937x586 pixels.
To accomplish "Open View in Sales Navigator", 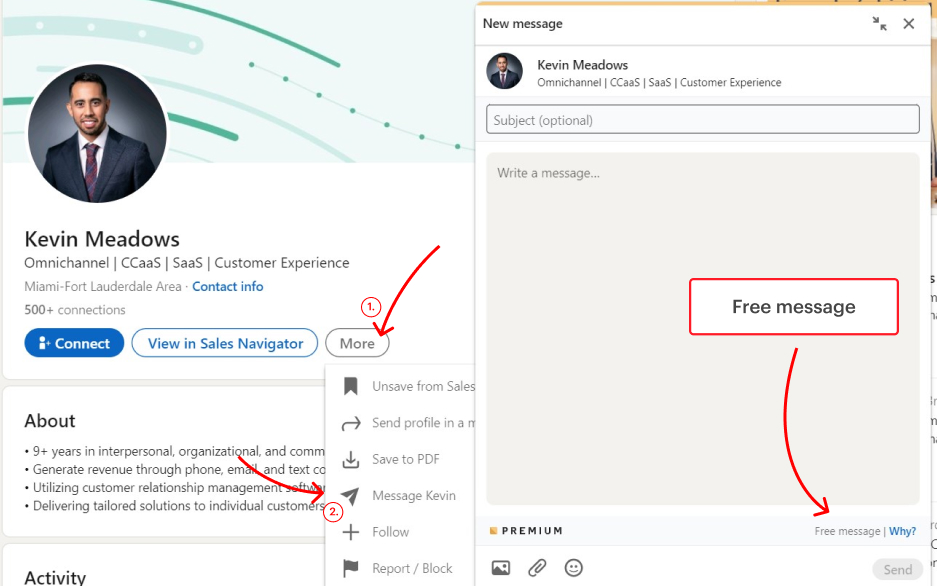I will point(225,343).
